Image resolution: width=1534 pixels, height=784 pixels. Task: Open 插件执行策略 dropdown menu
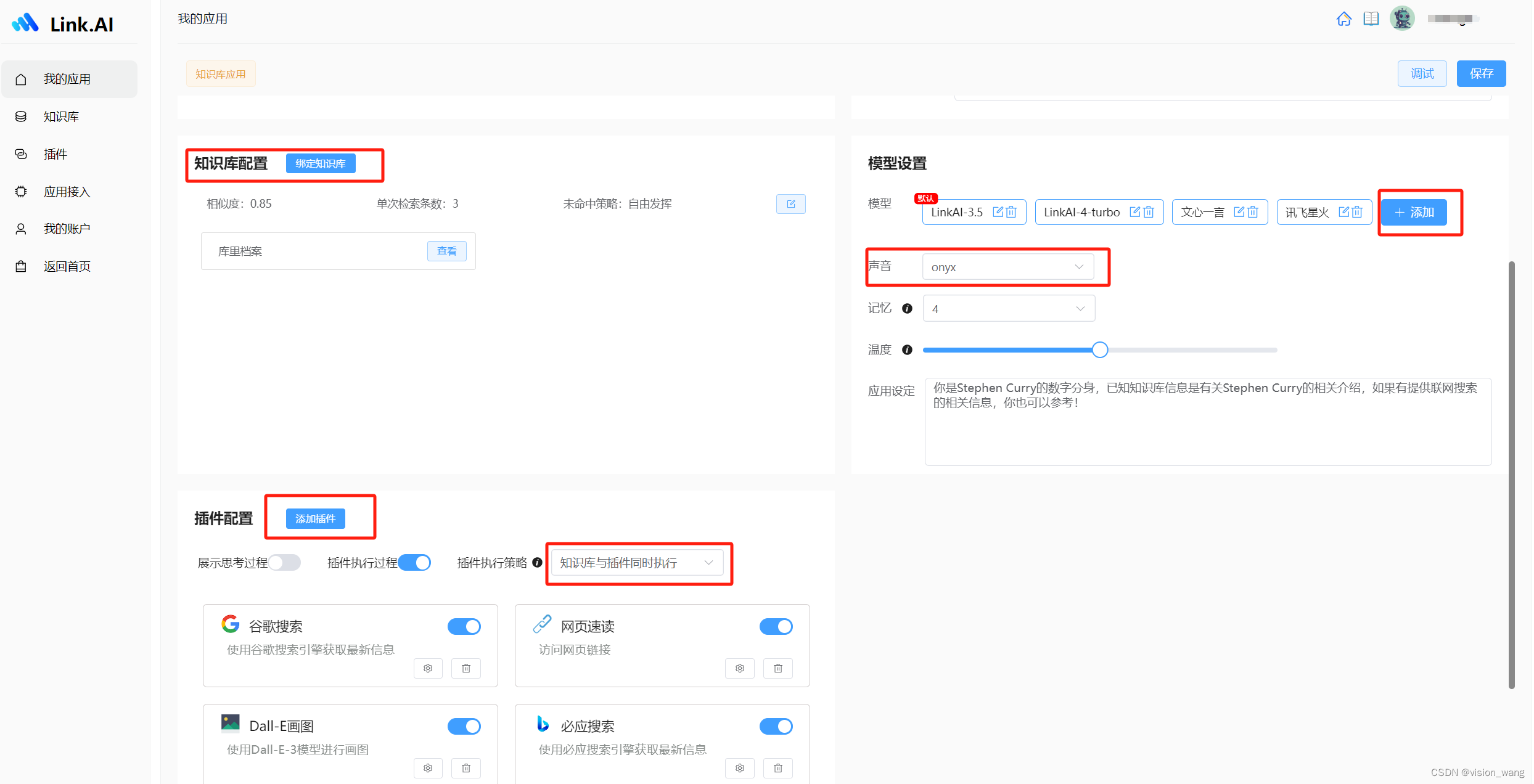click(x=636, y=563)
